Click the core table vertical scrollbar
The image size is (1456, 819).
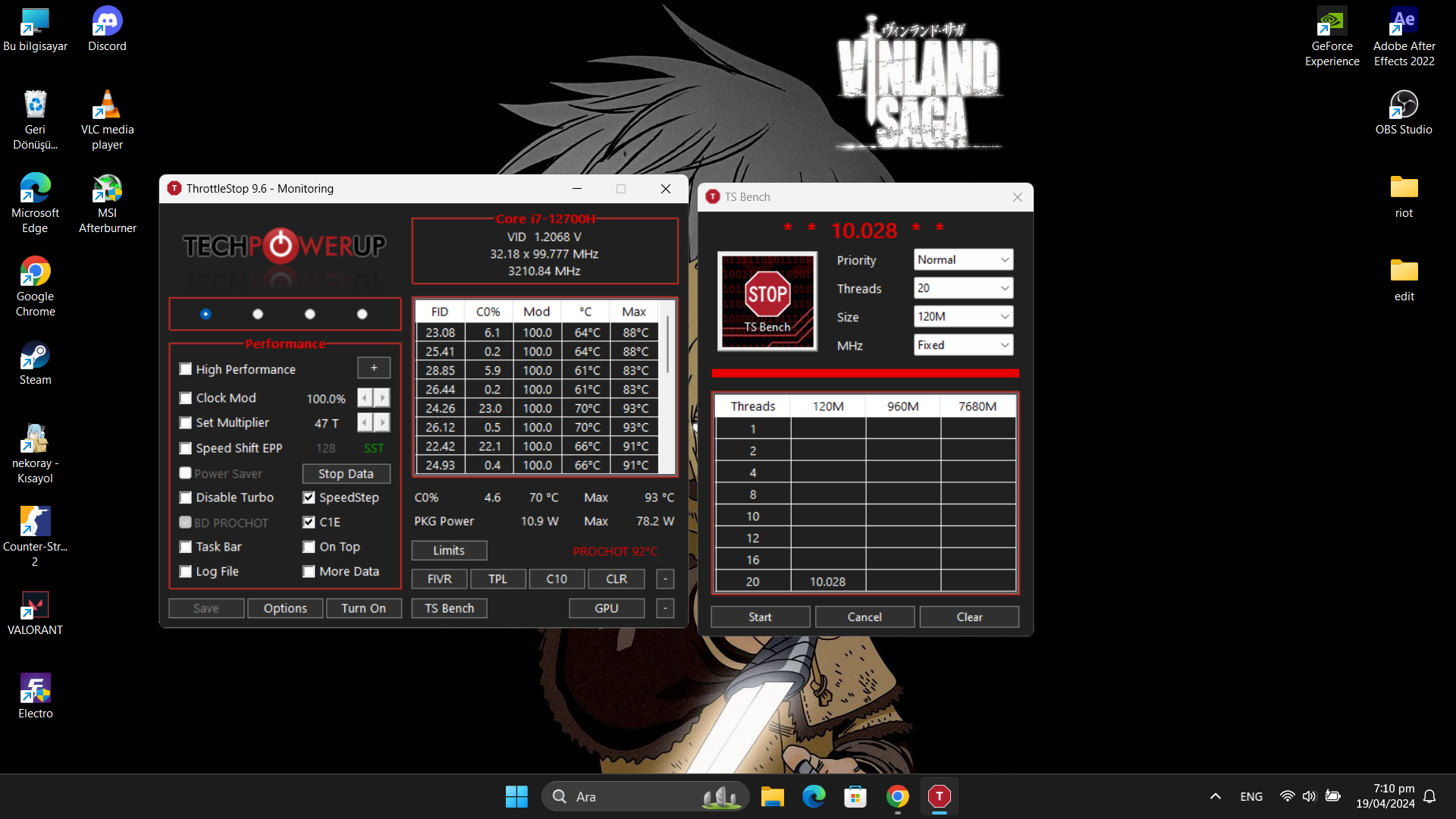[667, 345]
